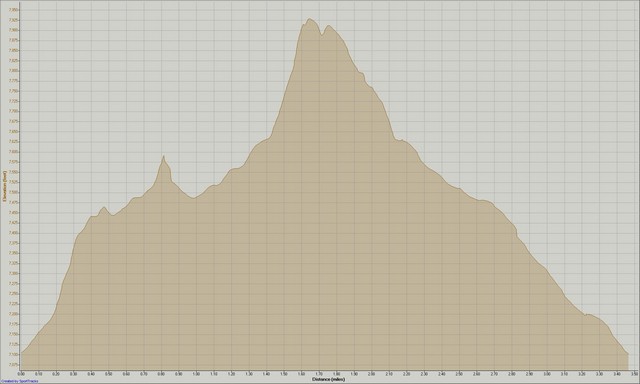This screenshot has width=640, height=384.
Task: Click the sharp spike near 0.80 miles
Action: tap(163, 156)
